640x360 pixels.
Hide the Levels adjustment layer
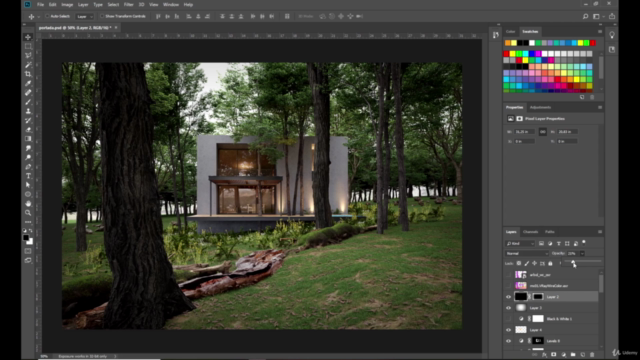[509, 341]
